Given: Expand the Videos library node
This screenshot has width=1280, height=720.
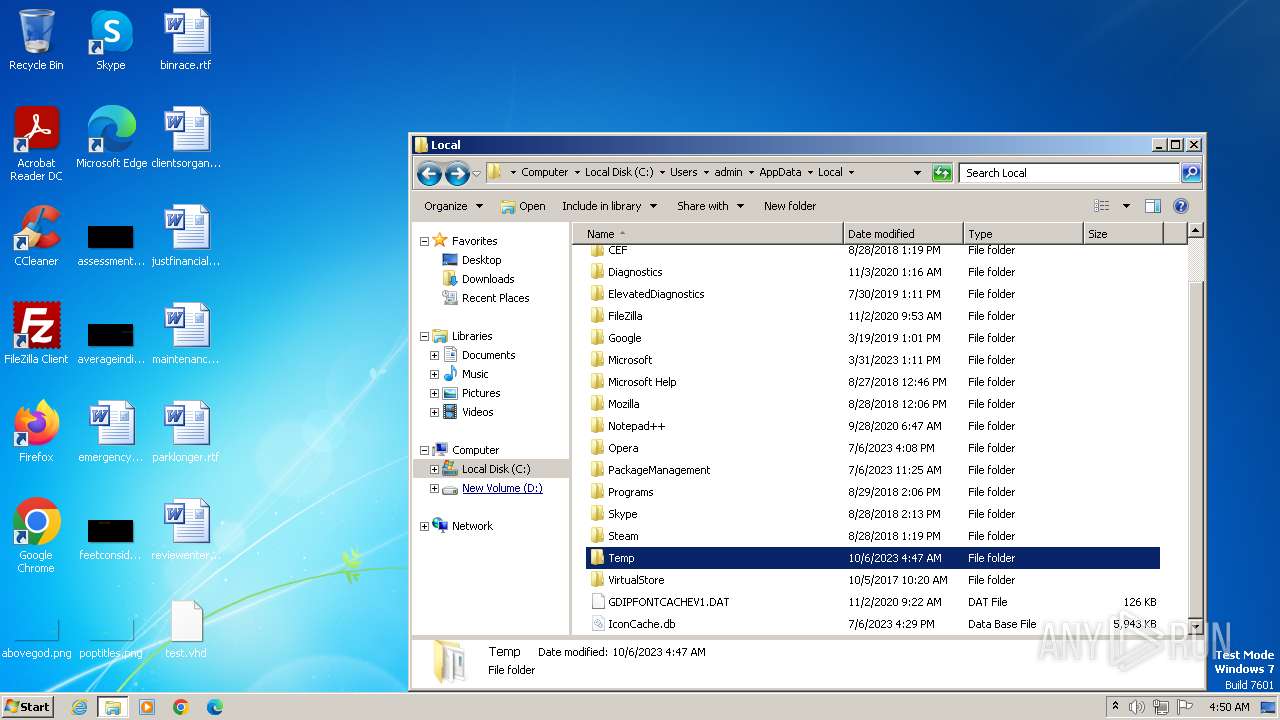Looking at the screenshot, I should click(435, 413).
